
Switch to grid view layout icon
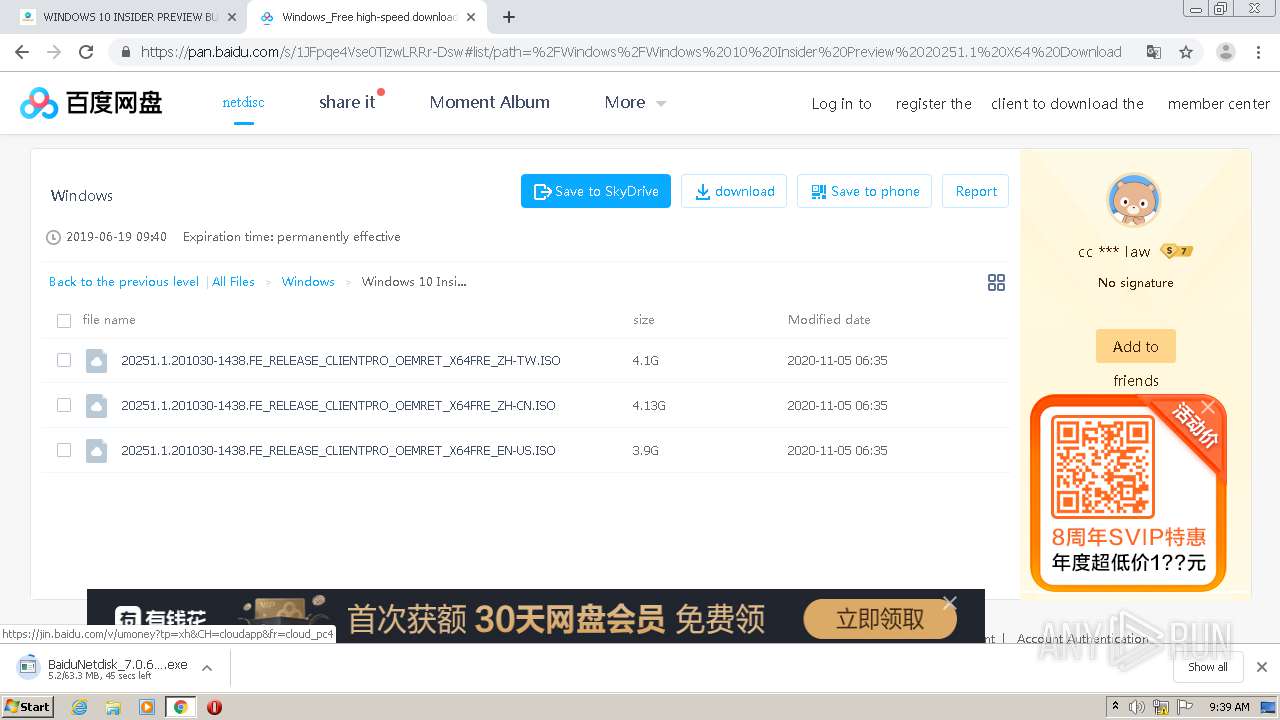[996, 283]
